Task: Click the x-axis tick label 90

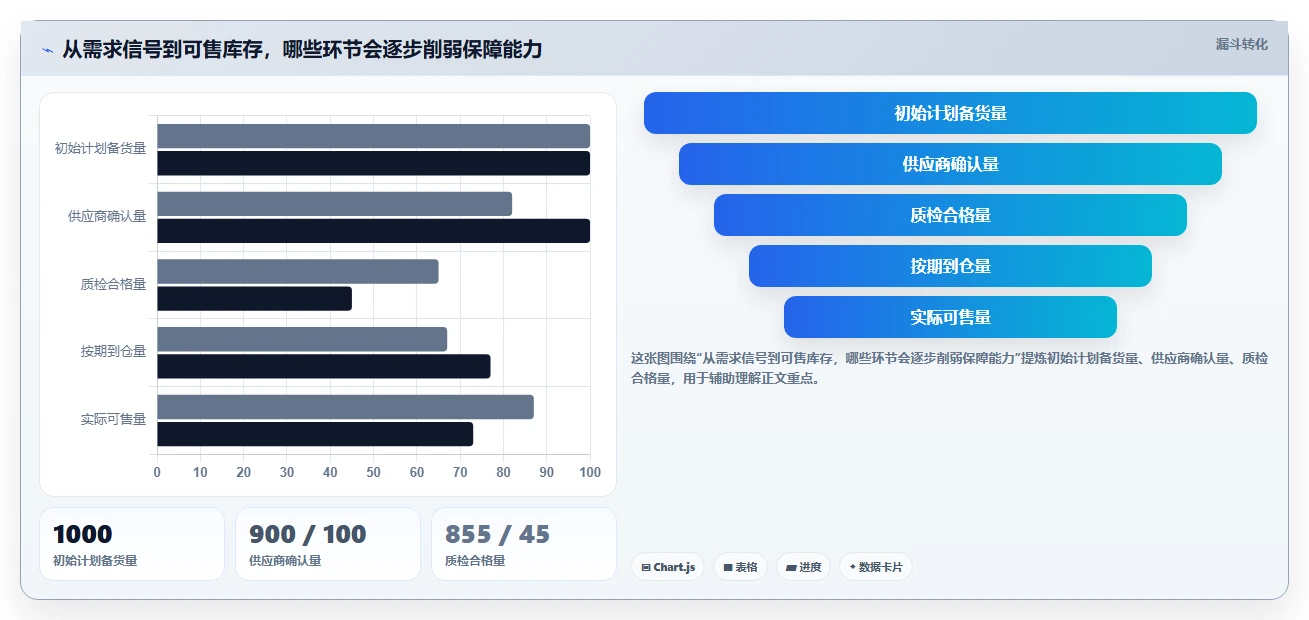Action: [x=547, y=472]
